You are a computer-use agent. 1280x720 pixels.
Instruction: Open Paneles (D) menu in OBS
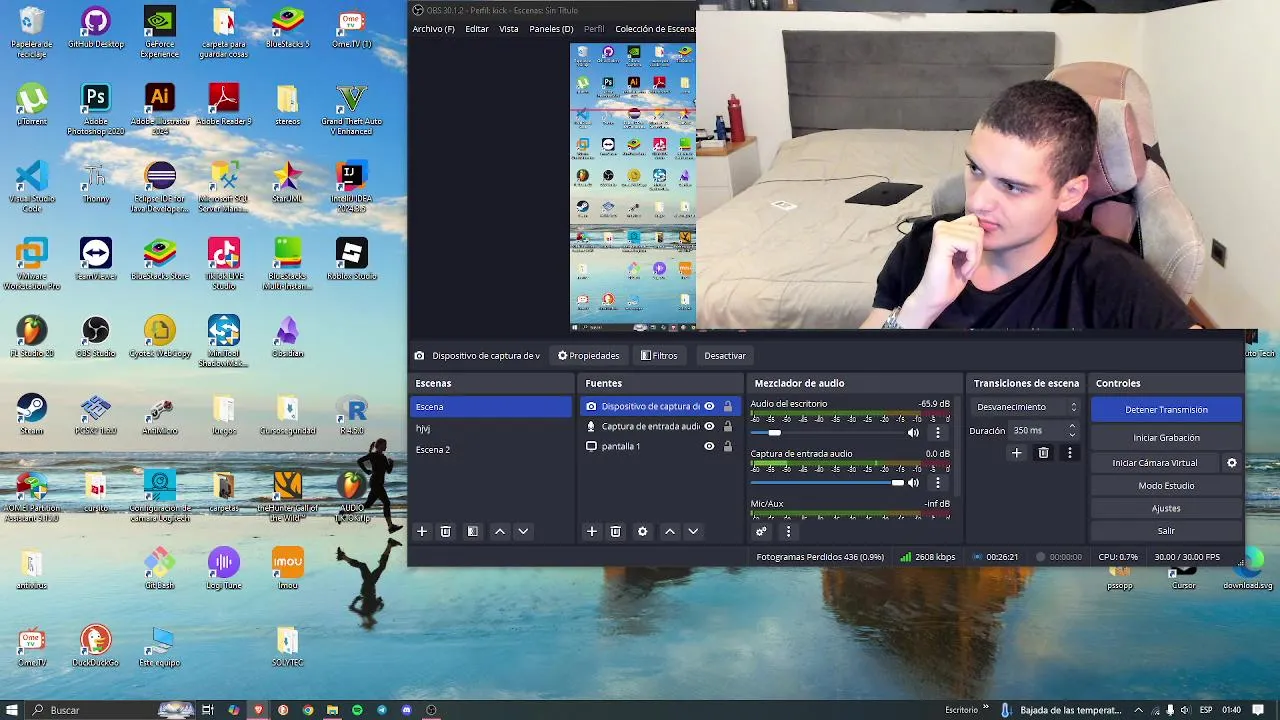point(551,29)
